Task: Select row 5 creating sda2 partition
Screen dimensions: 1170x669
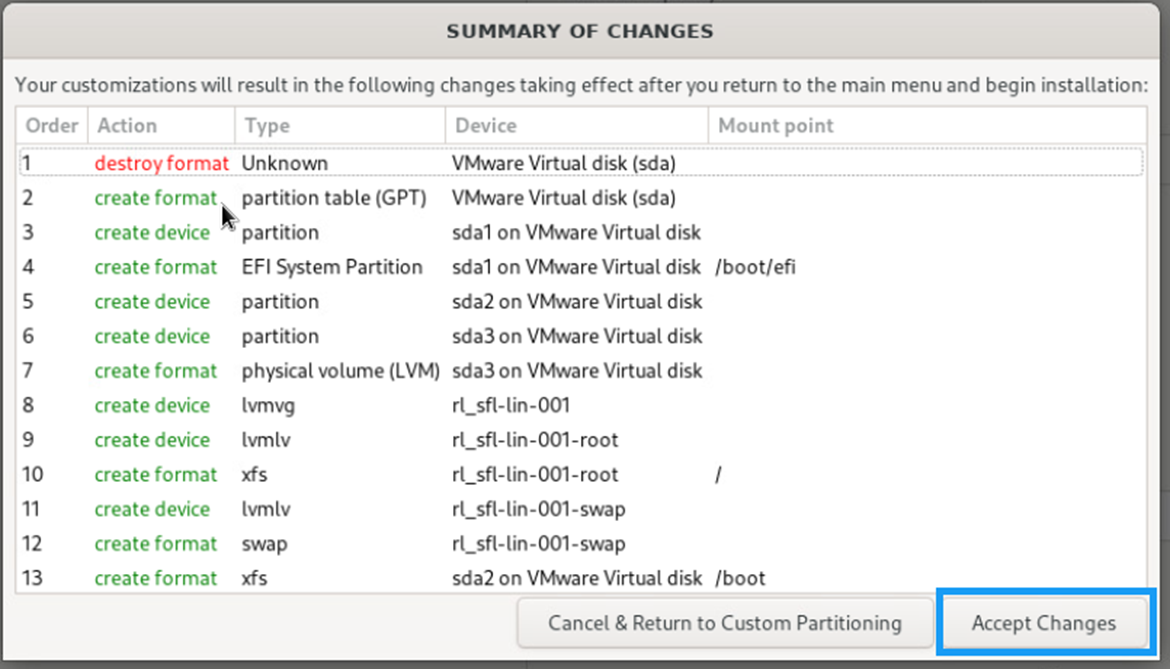Action: [x=581, y=301]
